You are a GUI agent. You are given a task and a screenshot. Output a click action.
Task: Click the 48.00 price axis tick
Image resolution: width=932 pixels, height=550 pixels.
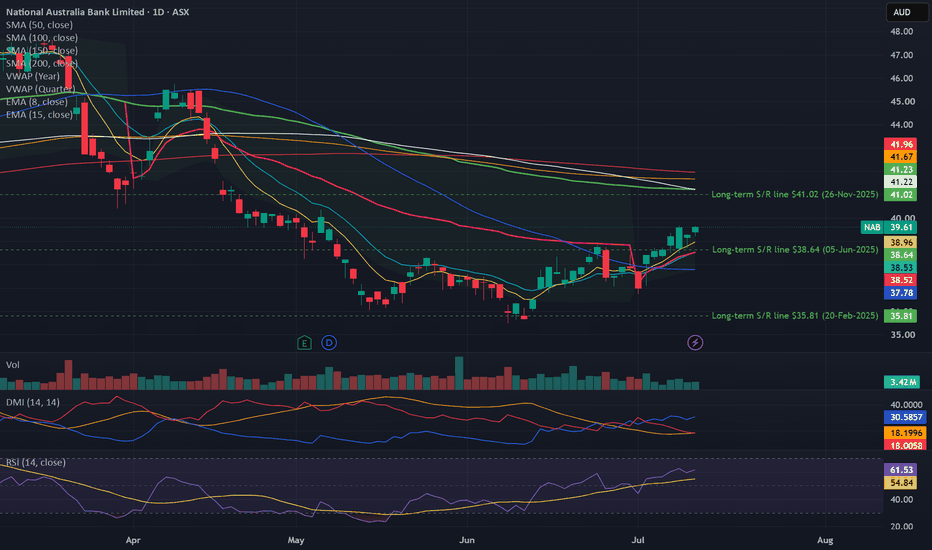[x=902, y=32]
